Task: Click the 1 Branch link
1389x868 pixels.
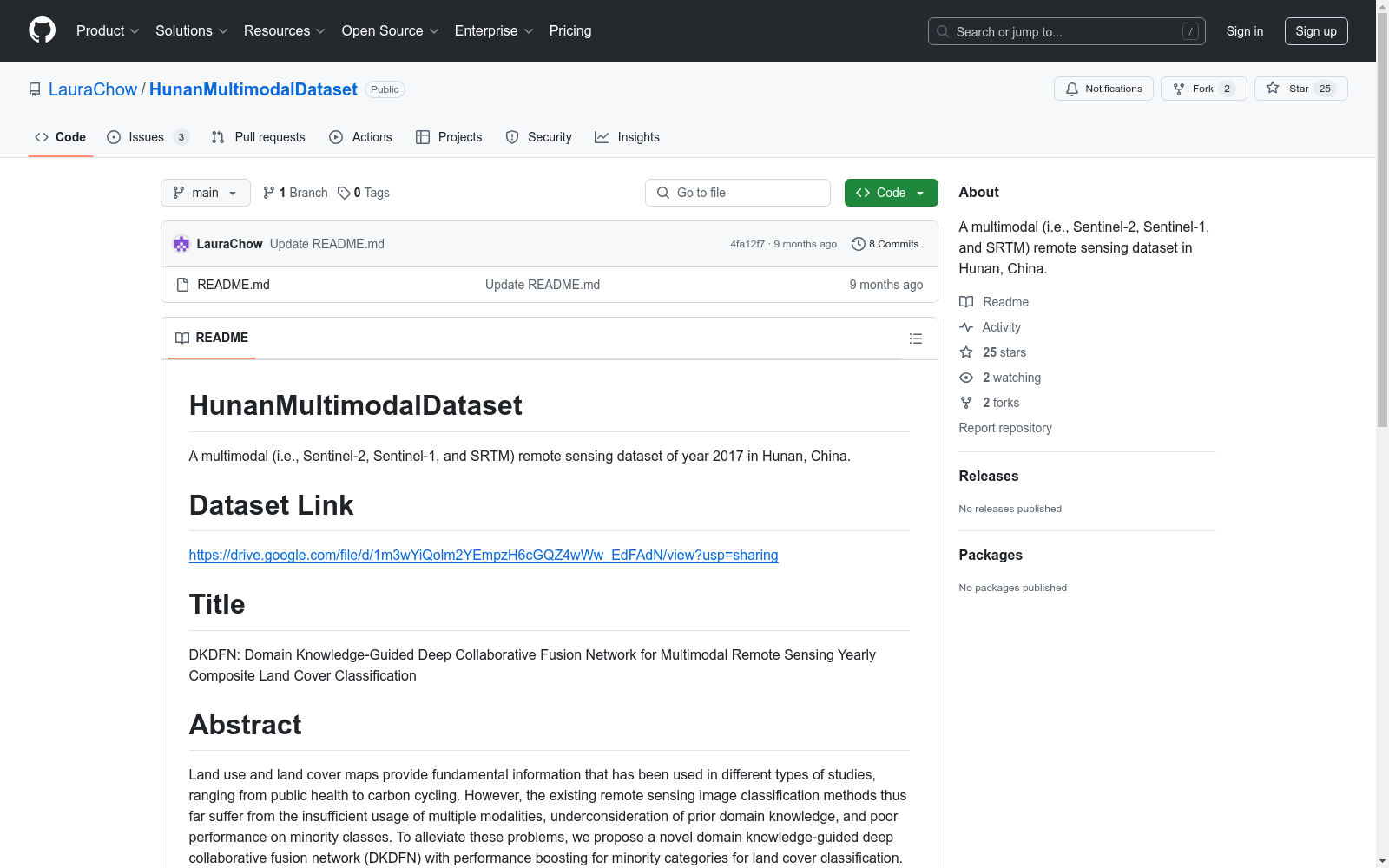Action: 295,193
